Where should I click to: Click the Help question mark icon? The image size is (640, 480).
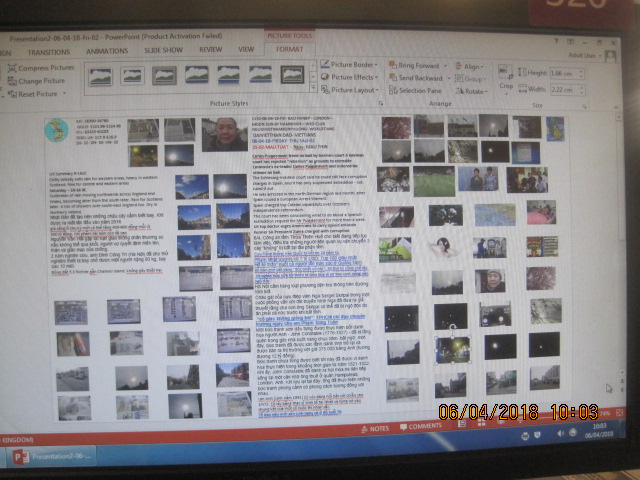[x=556, y=41]
